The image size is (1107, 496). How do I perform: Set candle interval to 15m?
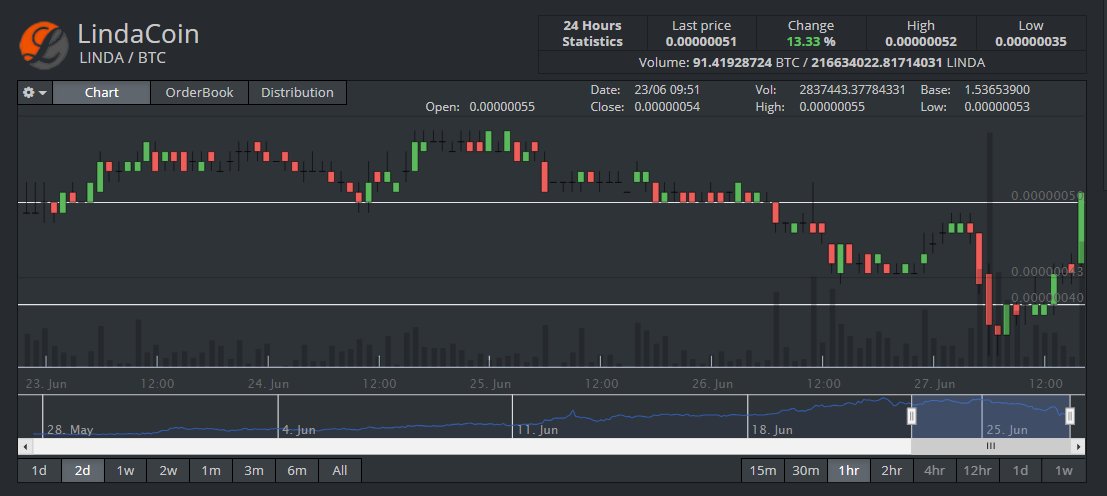tap(762, 471)
